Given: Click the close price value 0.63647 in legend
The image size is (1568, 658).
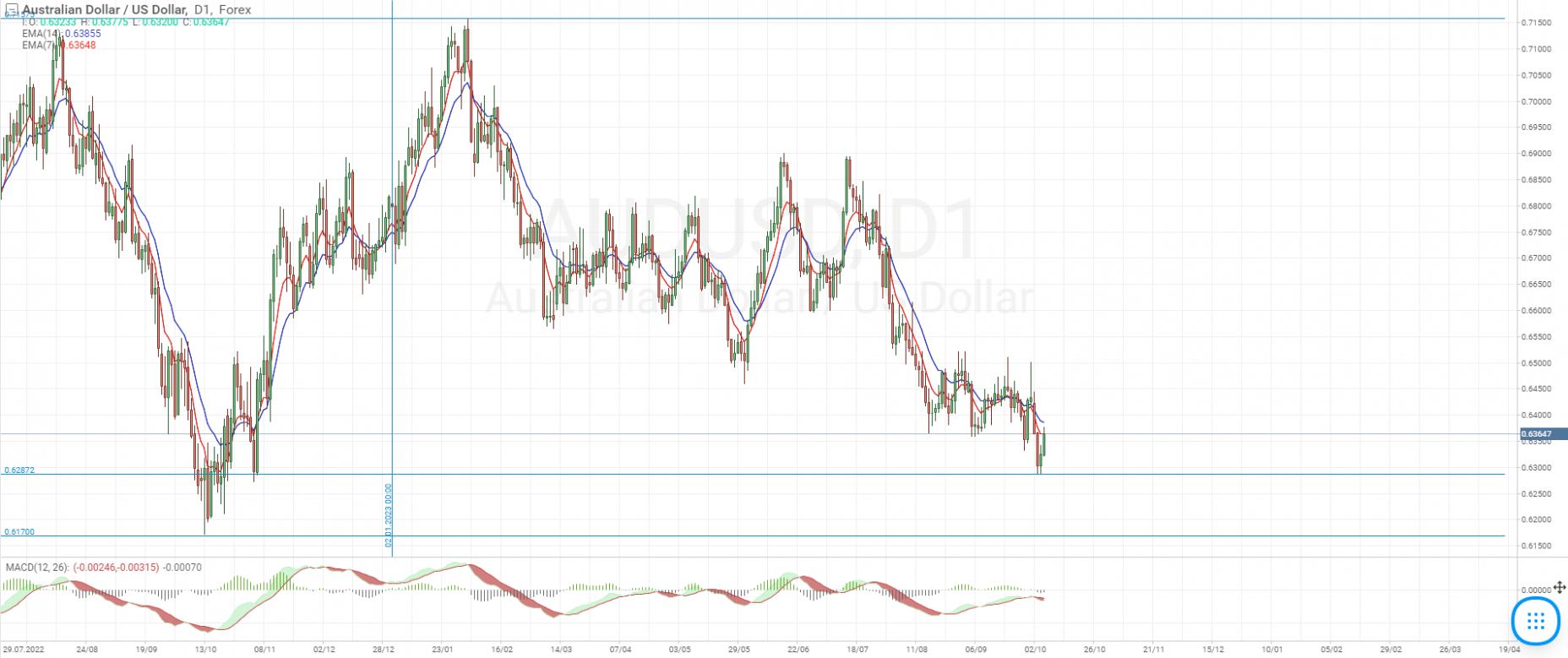Looking at the screenshot, I should tap(211, 22).
